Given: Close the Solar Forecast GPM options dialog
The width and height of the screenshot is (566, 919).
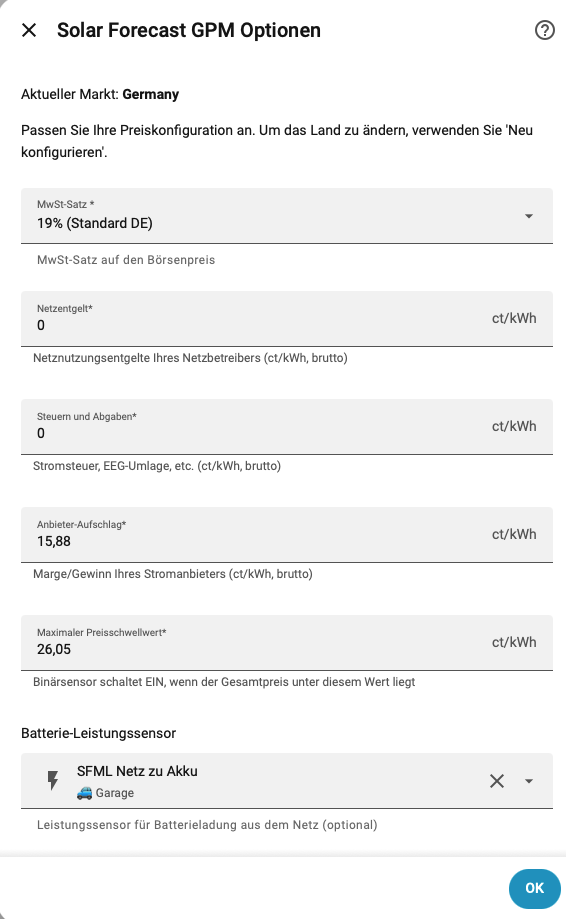Looking at the screenshot, I should [x=29, y=30].
